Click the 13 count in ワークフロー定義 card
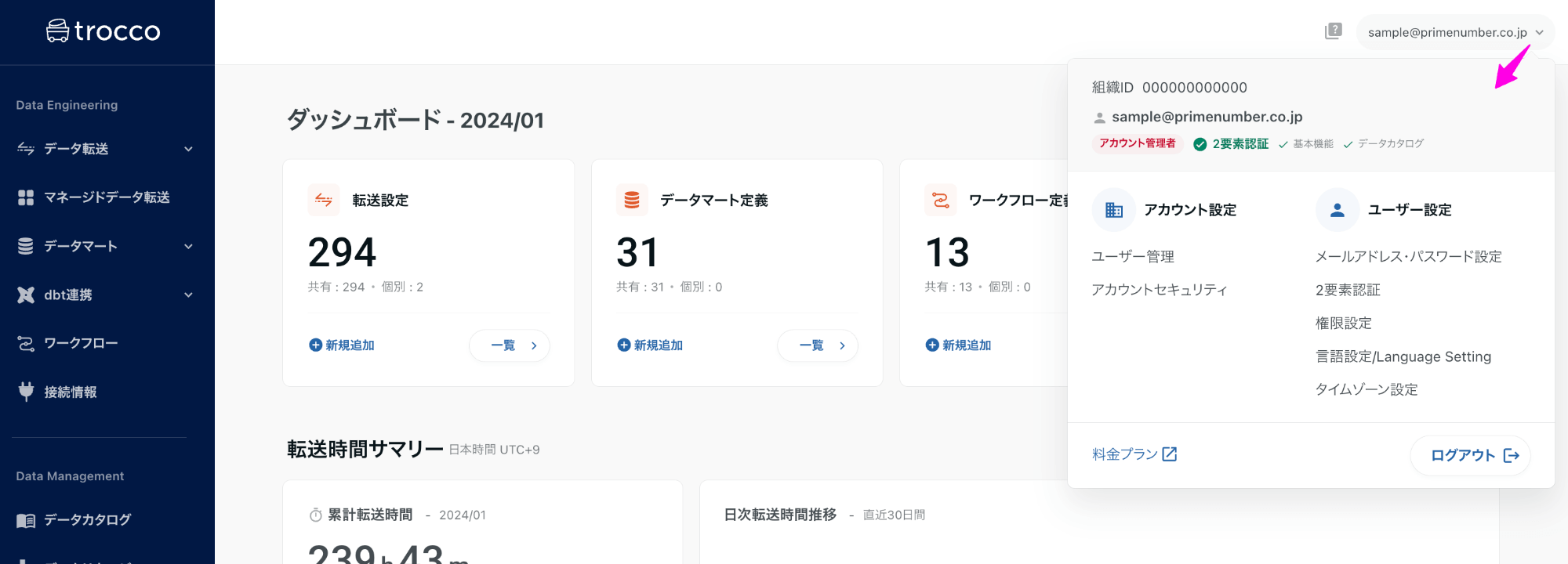Image resolution: width=1568 pixels, height=564 pixels. click(947, 252)
